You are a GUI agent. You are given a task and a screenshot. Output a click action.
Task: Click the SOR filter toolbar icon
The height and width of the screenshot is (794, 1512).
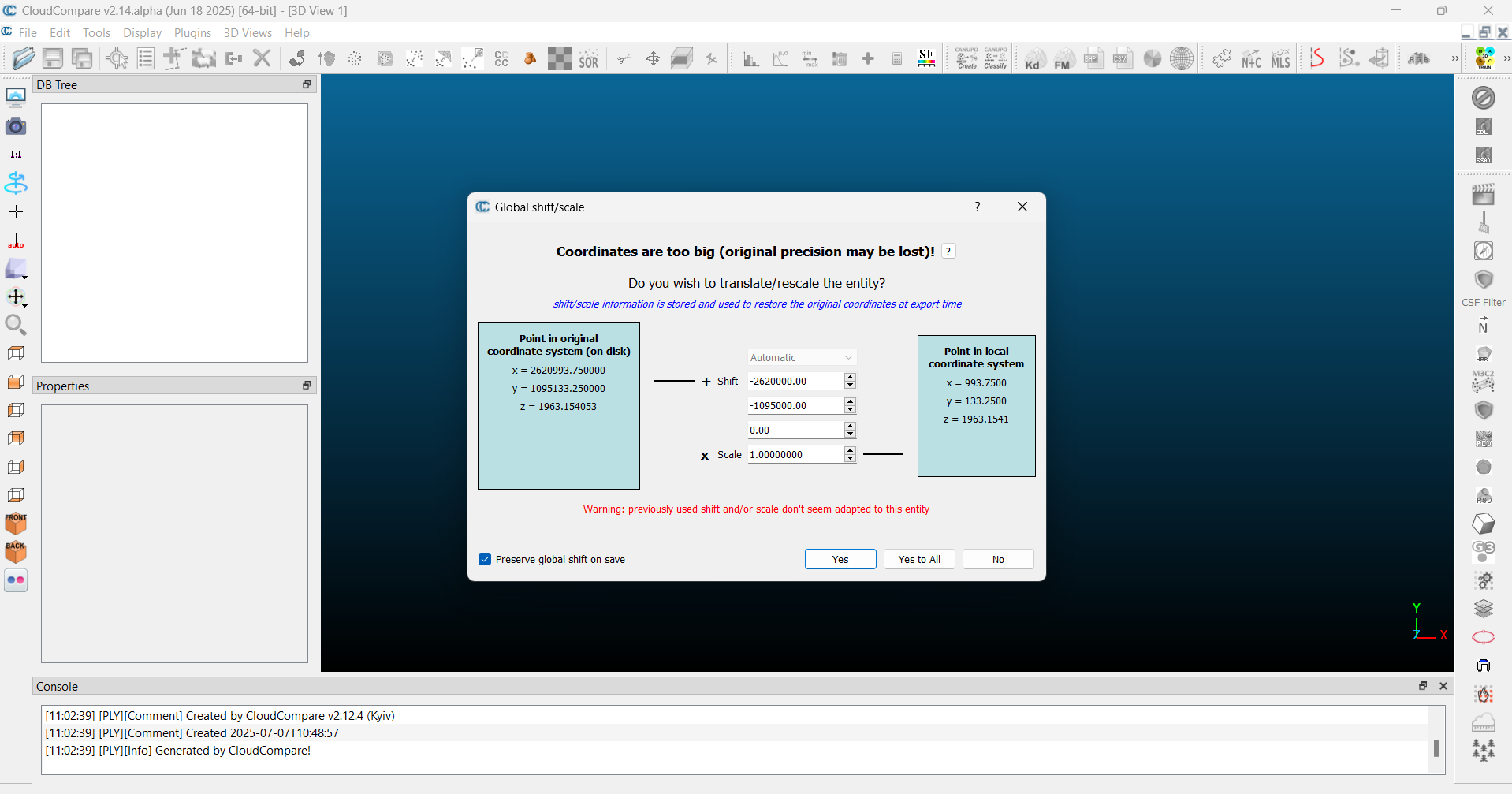(589, 59)
